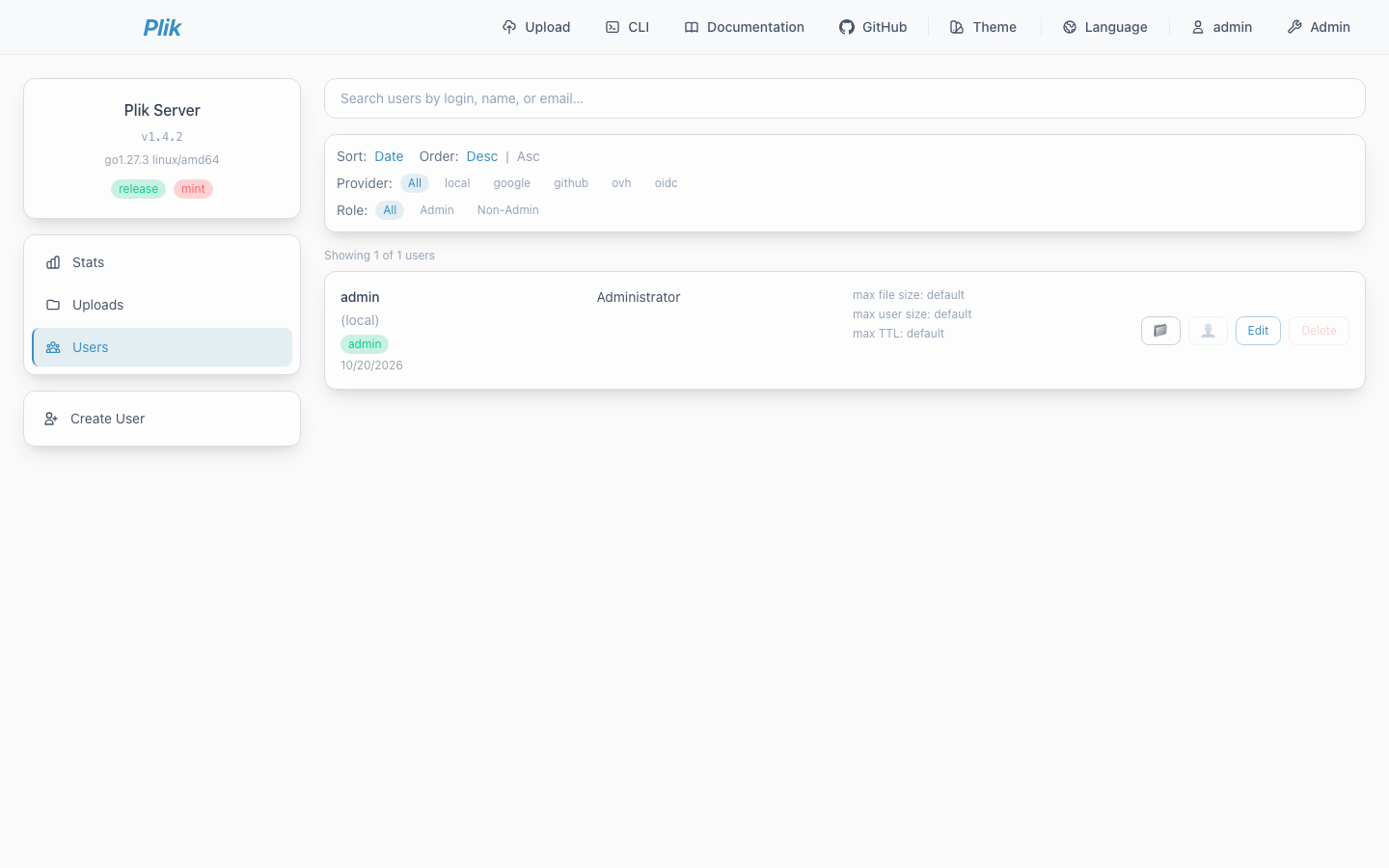Open the Stats section in the sidebar
The height and width of the screenshot is (868, 1389).
coord(162,262)
